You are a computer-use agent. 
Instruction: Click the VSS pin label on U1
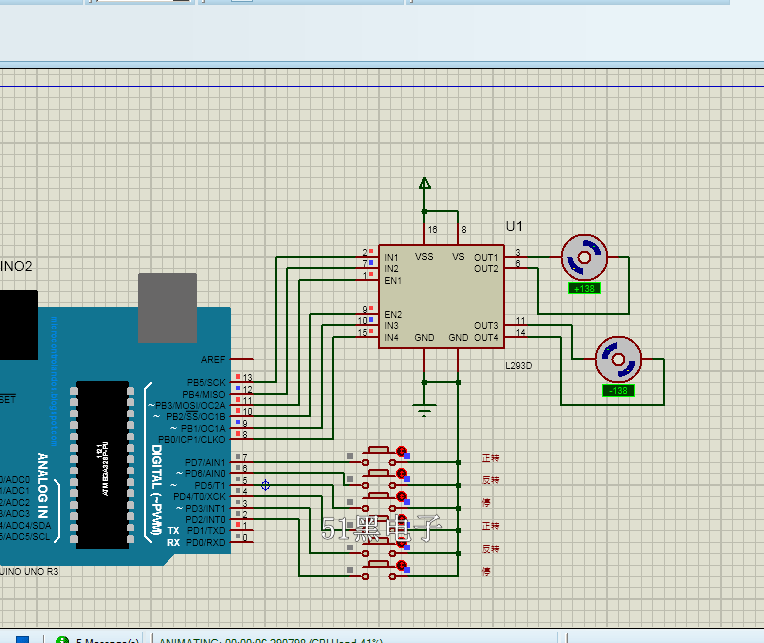(424, 257)
